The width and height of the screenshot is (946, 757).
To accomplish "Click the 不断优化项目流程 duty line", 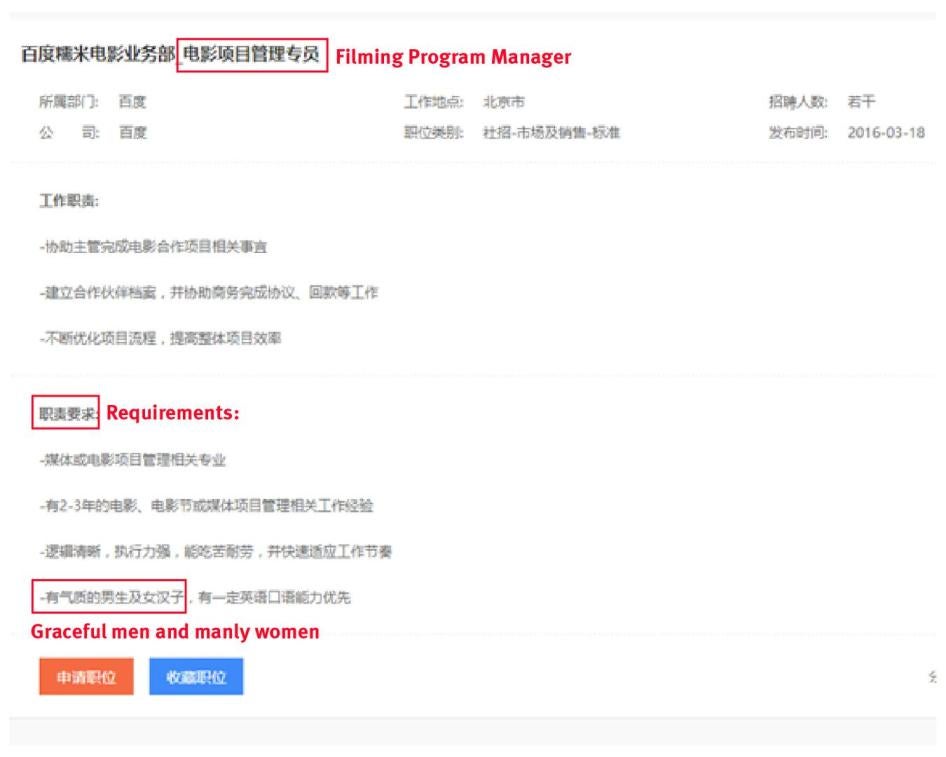I will point(160,339).
